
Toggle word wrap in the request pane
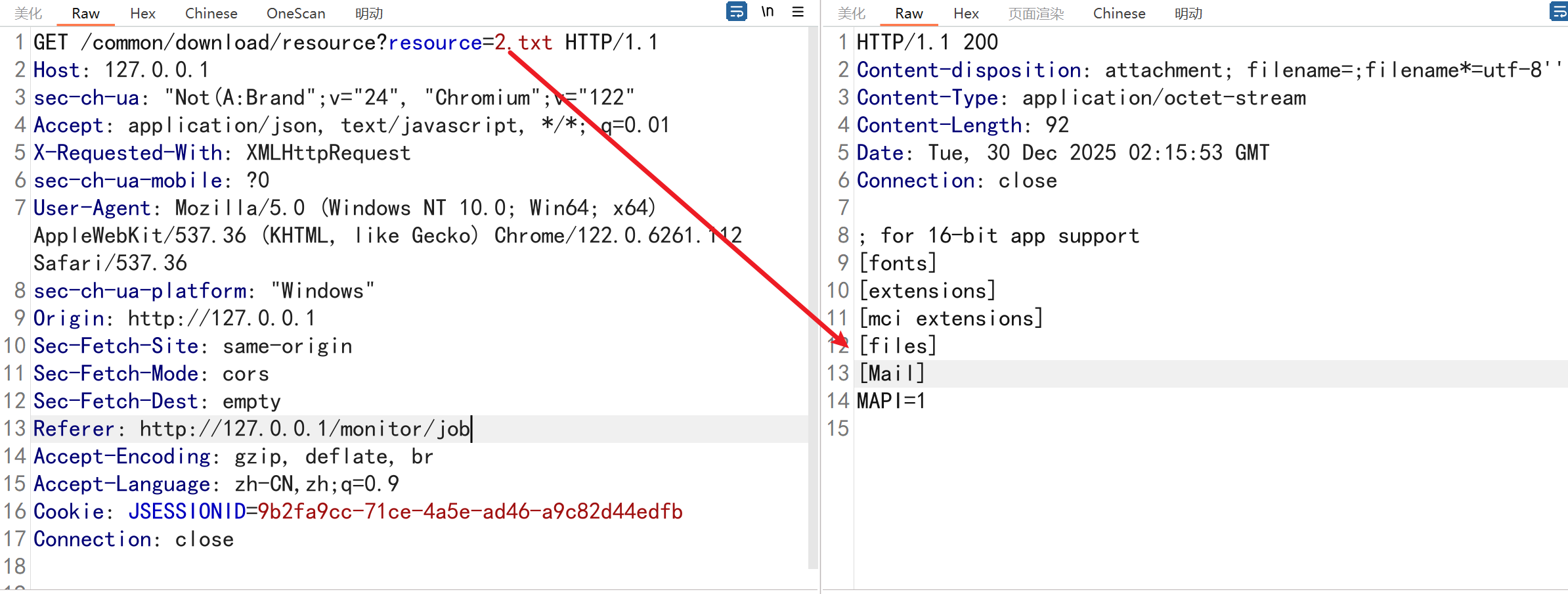(x=736, y=12)
